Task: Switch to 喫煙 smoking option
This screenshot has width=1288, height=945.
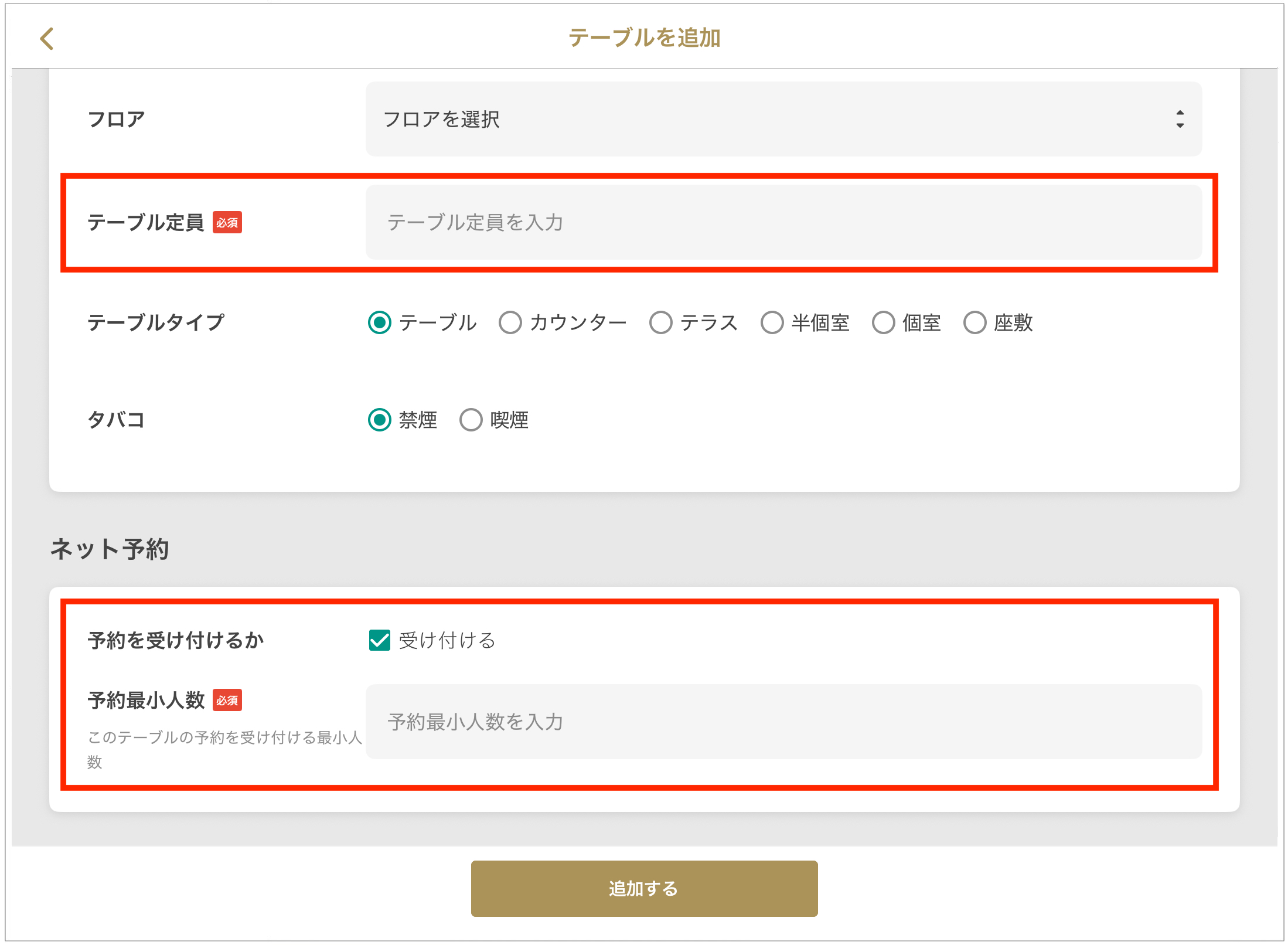Action: (x=471, y=420)
